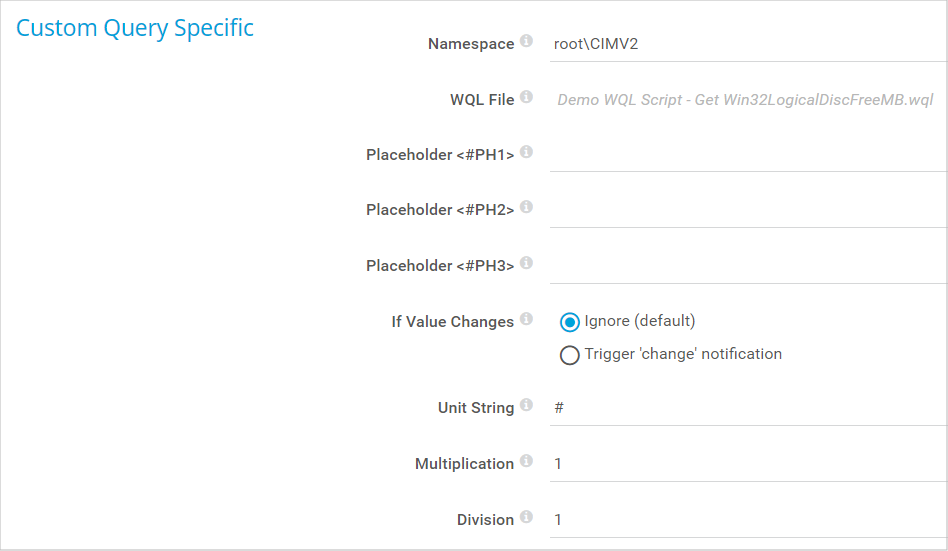Click the info icon beside Unit String
The image size is (948, 551).
pos(526,406)
